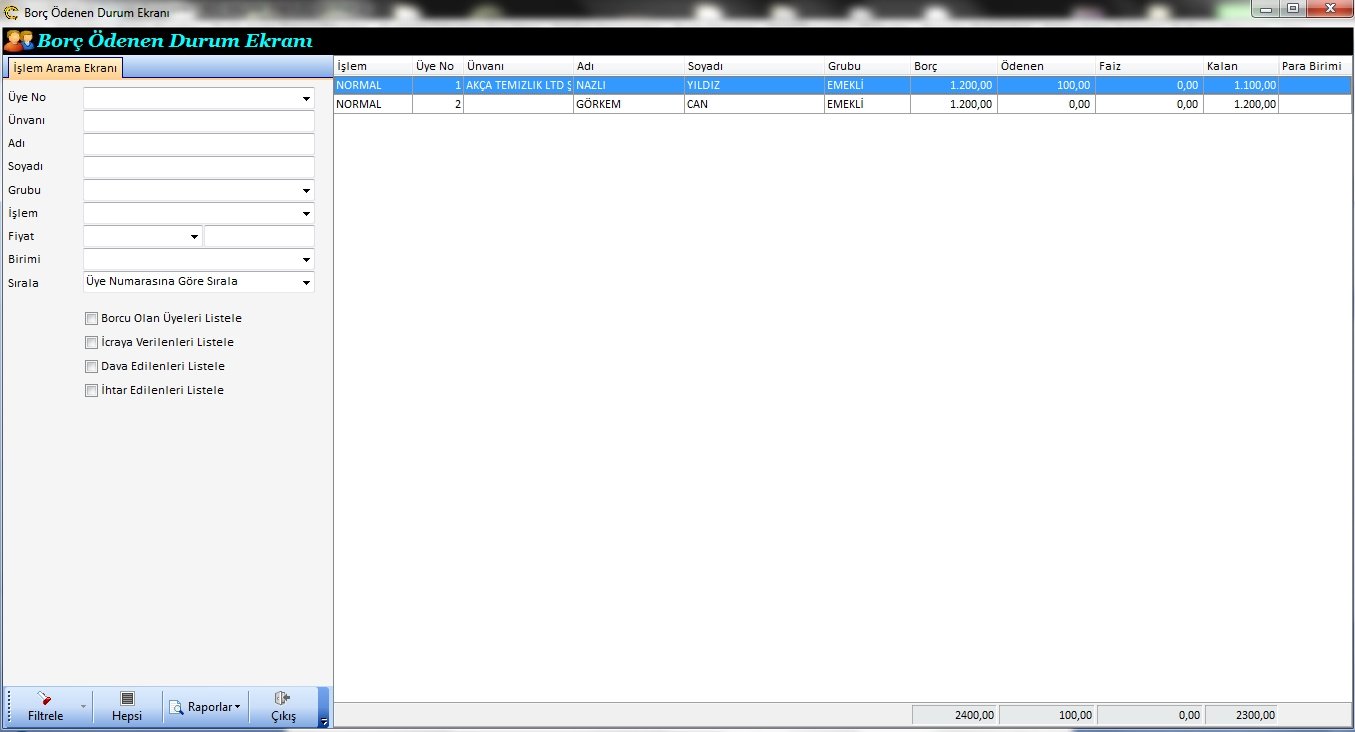This screenshot has width=1355, height=732.
Task: Check İcraya Verilenleri Listele option
Action: 92,343
